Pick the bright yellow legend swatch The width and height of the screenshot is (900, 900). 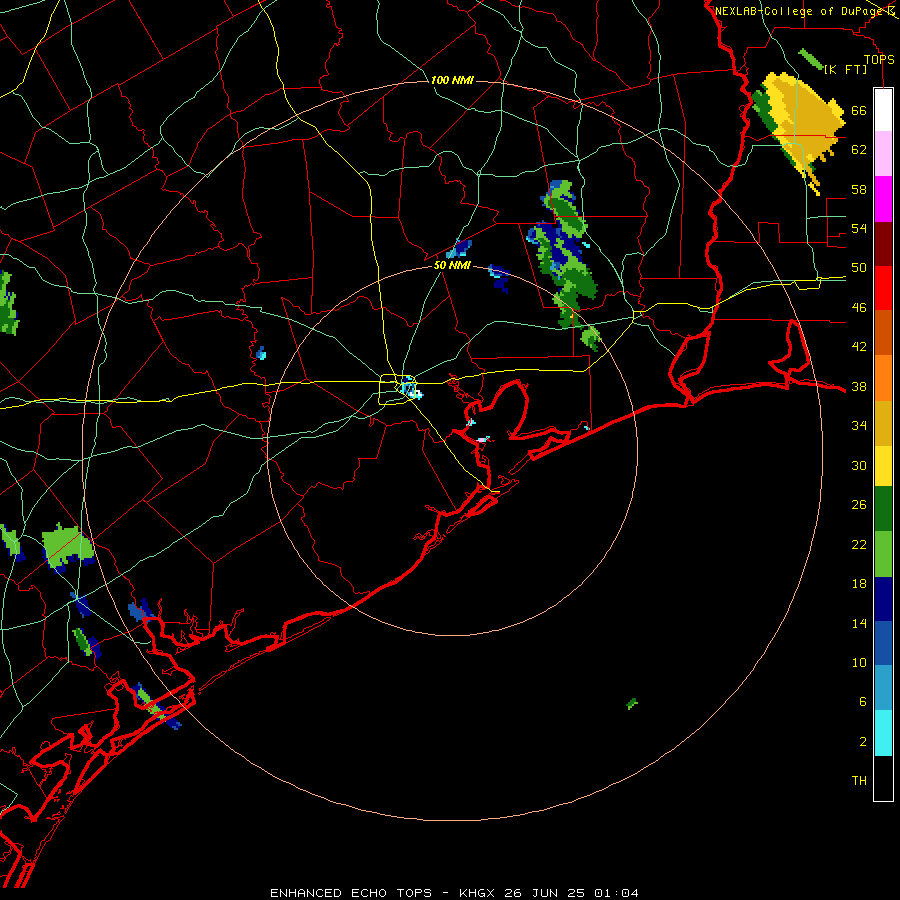[x=883, y=466]
